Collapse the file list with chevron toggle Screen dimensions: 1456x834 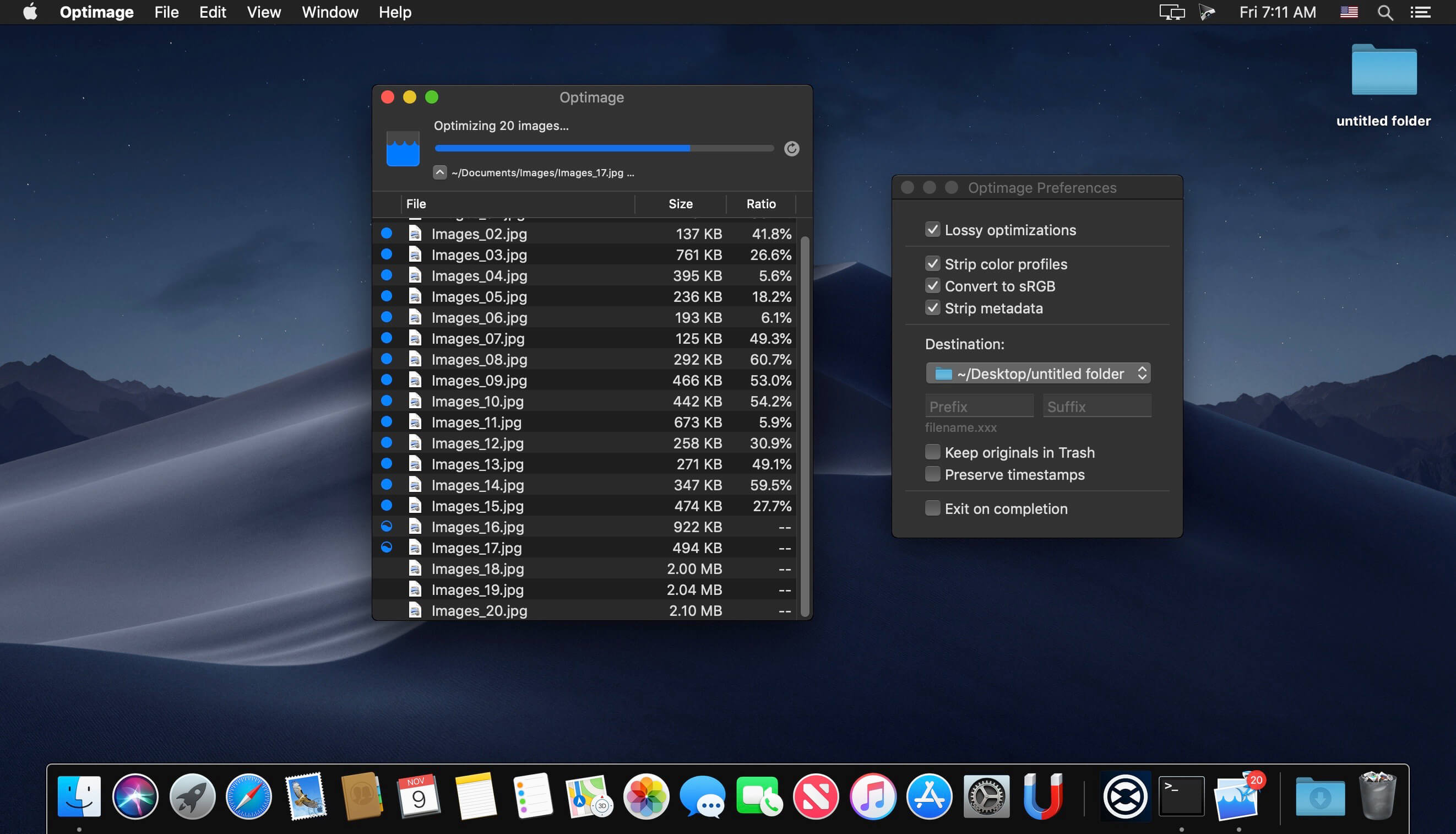[x=440, y=172]
